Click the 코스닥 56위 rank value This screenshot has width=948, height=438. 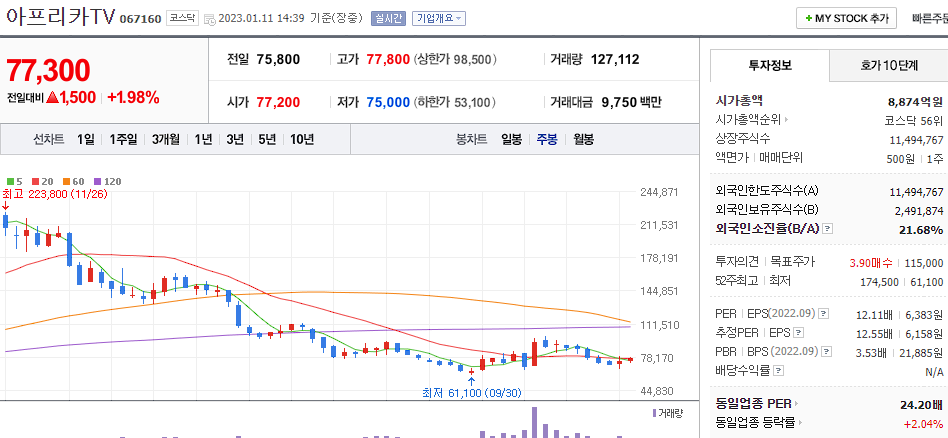913,120
